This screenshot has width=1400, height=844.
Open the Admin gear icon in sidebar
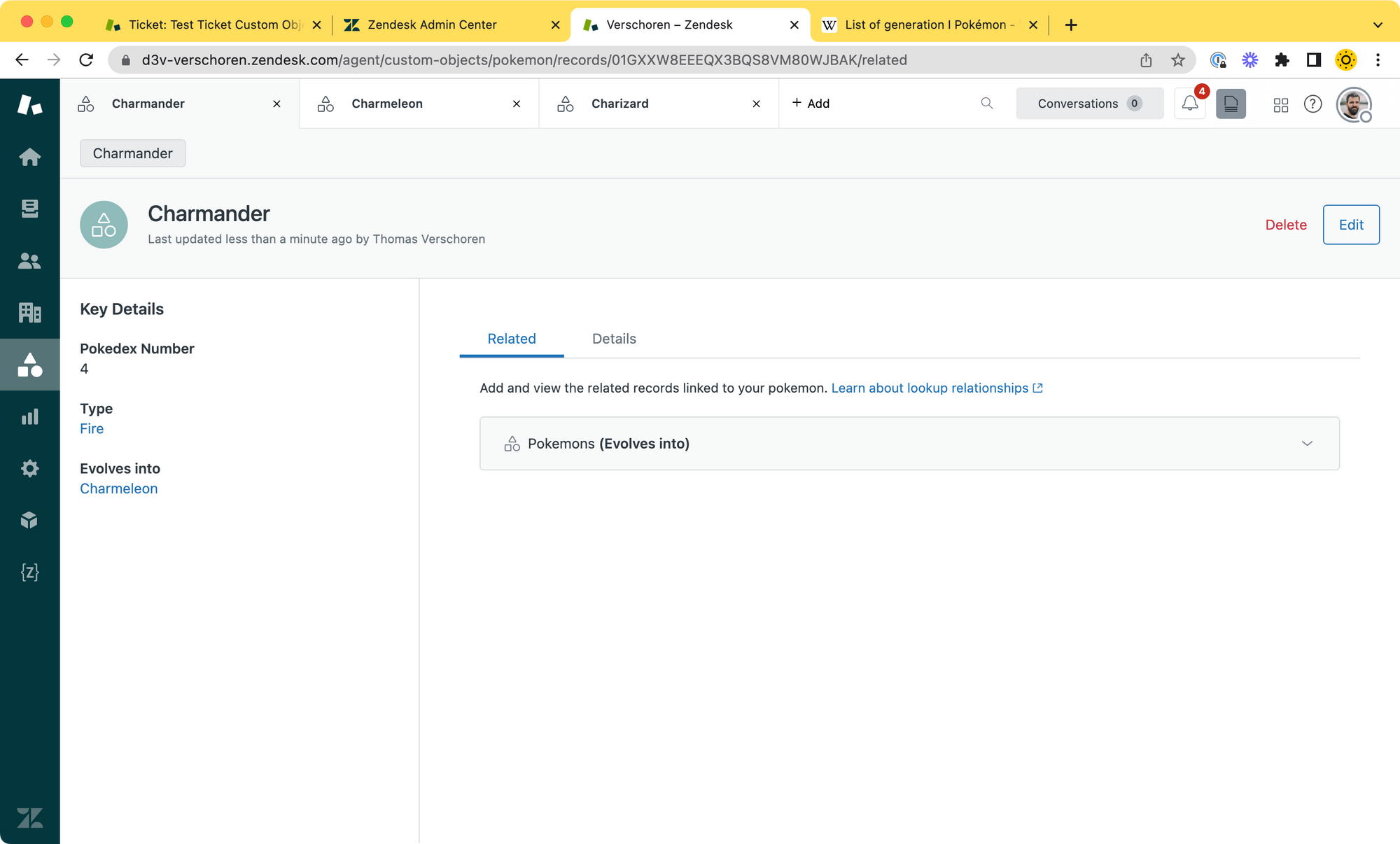tap(29, 468)
